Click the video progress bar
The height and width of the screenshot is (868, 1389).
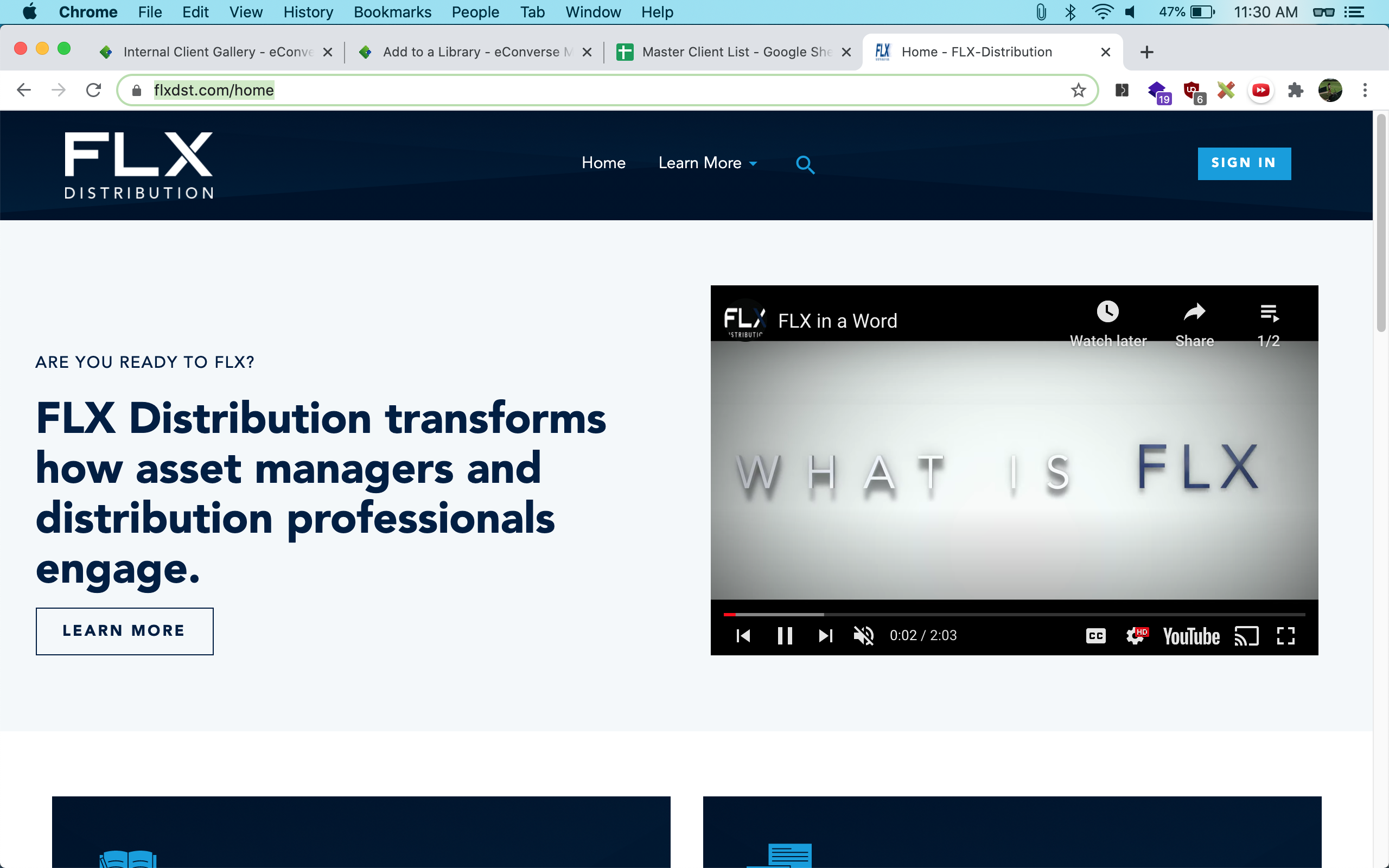click(x=1014, y=614)
